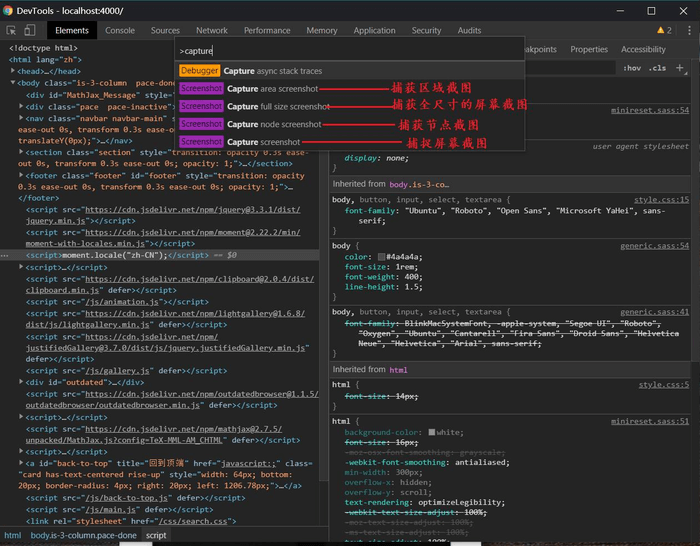Open the Security tab
The width and height of the screenshot is (700, 546).
click(x=426, y=30)
